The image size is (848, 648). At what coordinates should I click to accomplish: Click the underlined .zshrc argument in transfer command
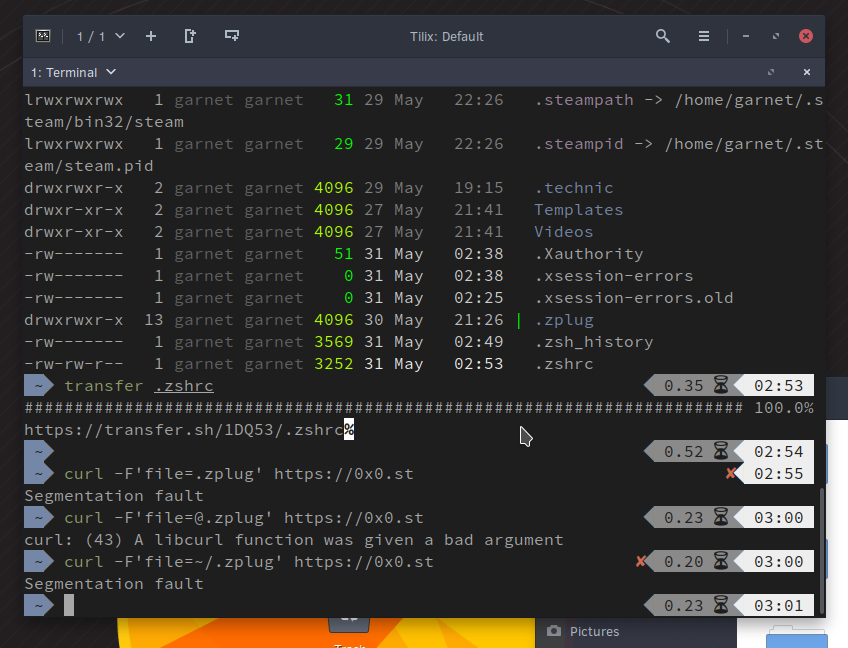click(184, 386)
